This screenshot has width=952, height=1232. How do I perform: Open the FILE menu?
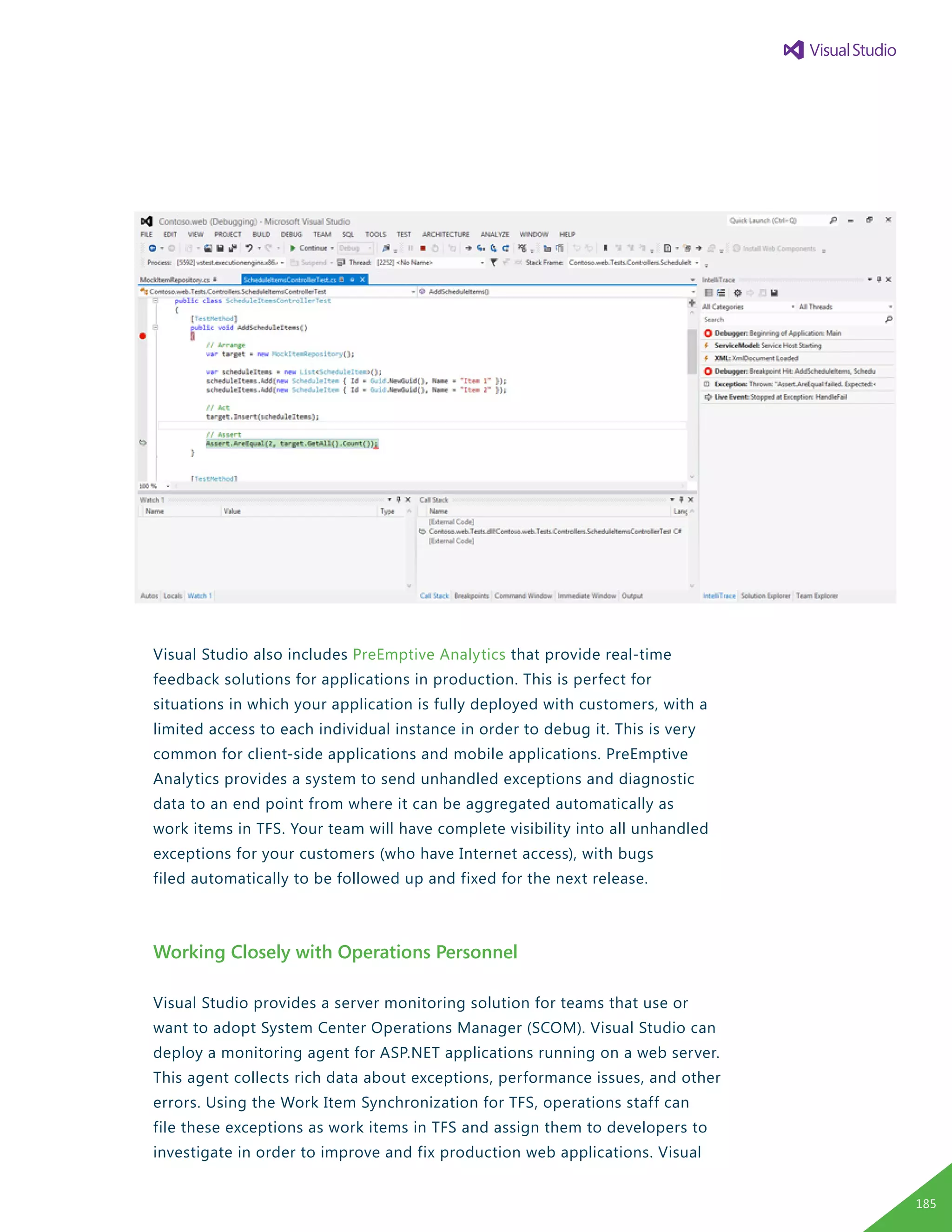(x=146, y=235)
